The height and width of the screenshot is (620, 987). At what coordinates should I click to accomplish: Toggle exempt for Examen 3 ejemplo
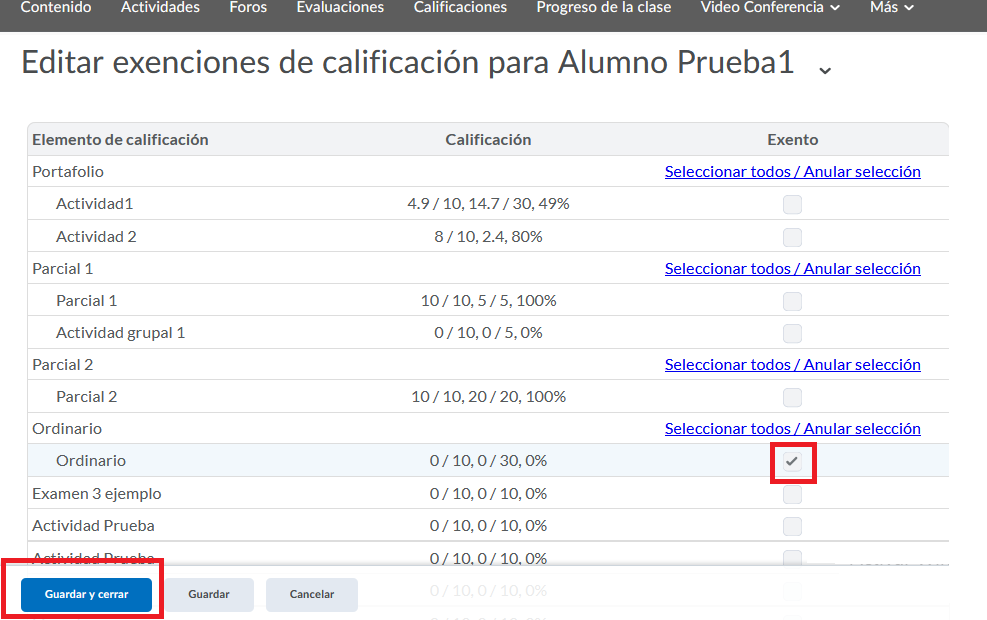point(792,494)
